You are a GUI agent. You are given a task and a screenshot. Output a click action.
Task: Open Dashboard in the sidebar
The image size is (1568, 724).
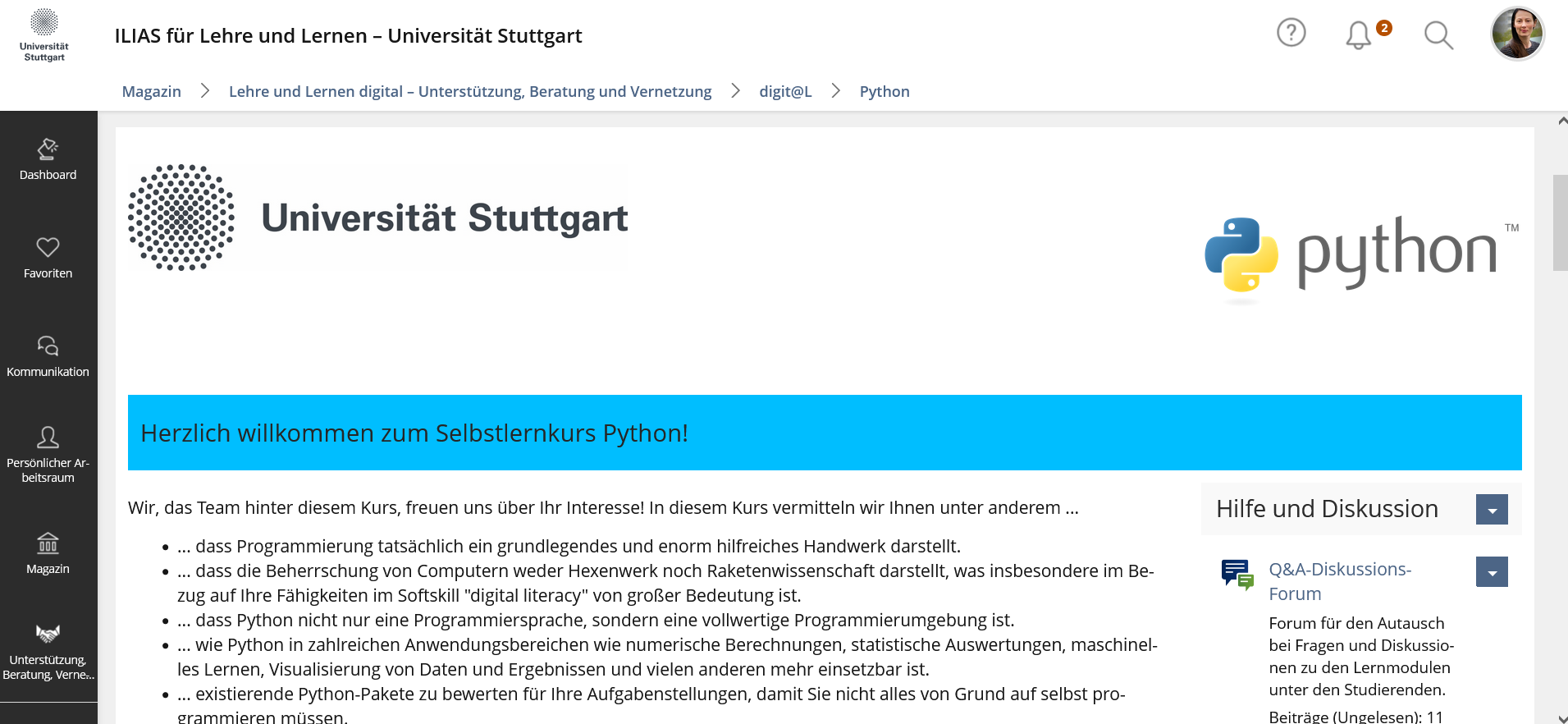pos(48,160)
